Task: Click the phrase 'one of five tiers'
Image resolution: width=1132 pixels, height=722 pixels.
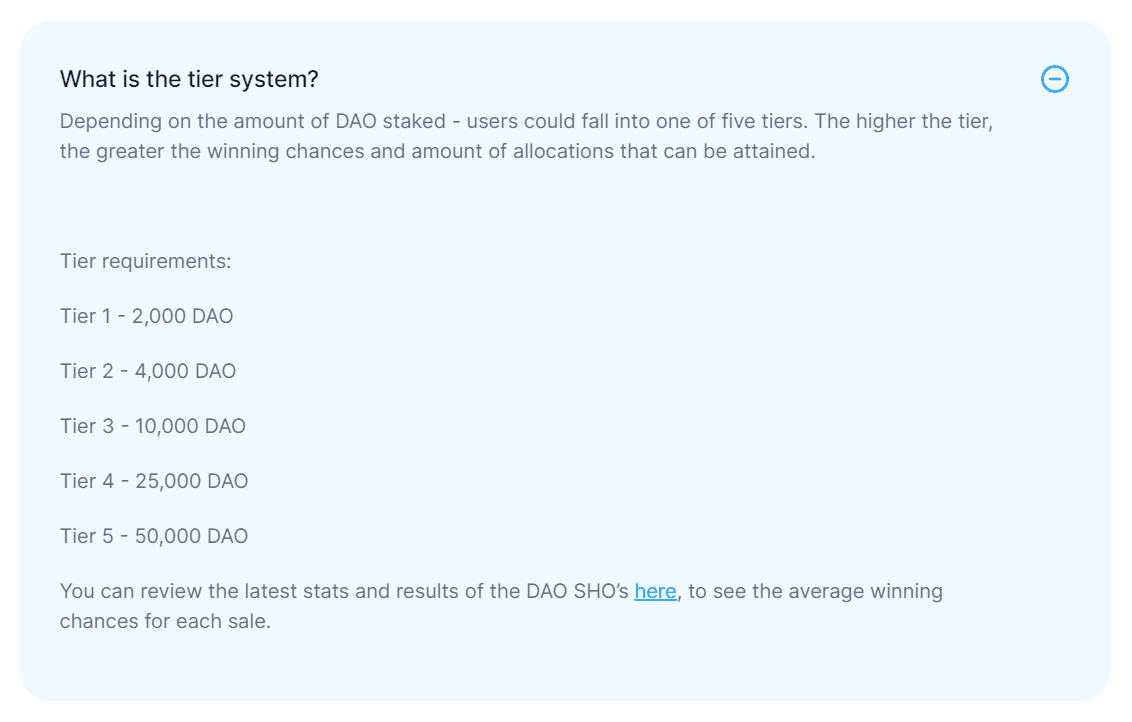Action: pos(731,121)
